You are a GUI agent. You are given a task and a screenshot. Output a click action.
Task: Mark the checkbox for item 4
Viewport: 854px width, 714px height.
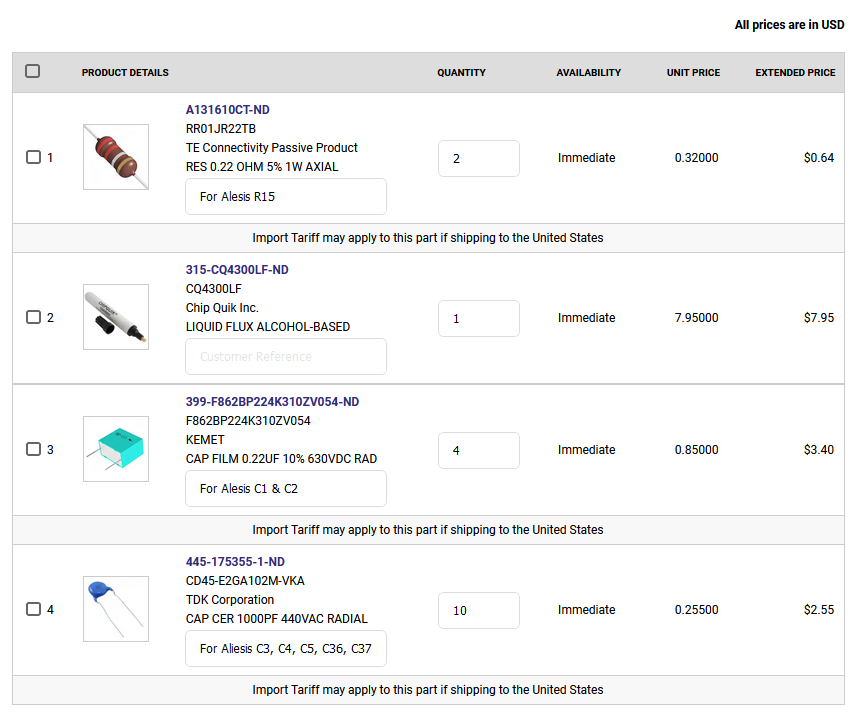(34, 609)
